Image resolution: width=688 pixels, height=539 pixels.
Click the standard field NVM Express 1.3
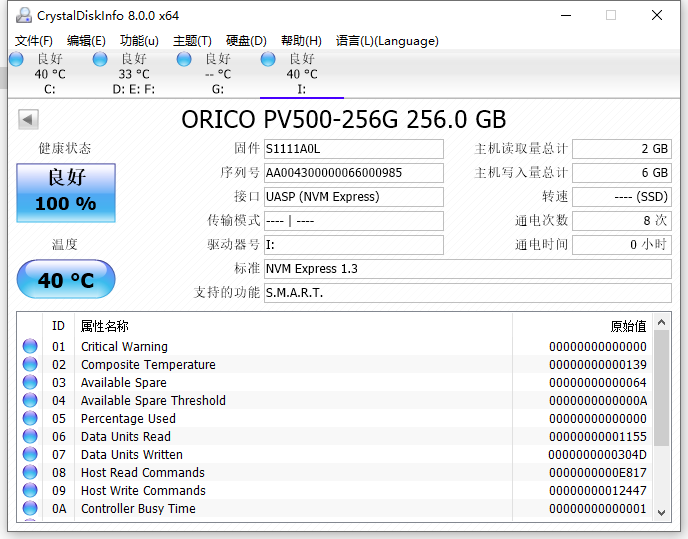click(x=468, y=269)
